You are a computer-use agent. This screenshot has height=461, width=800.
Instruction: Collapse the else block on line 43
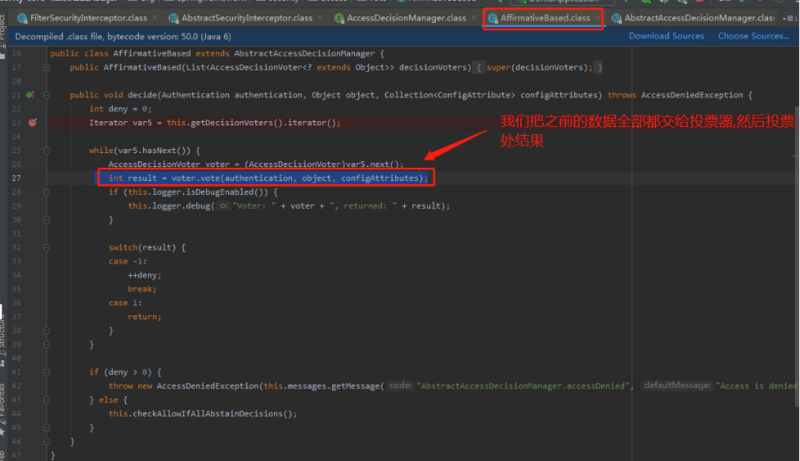pyautogui.click(x=46, y=400)
